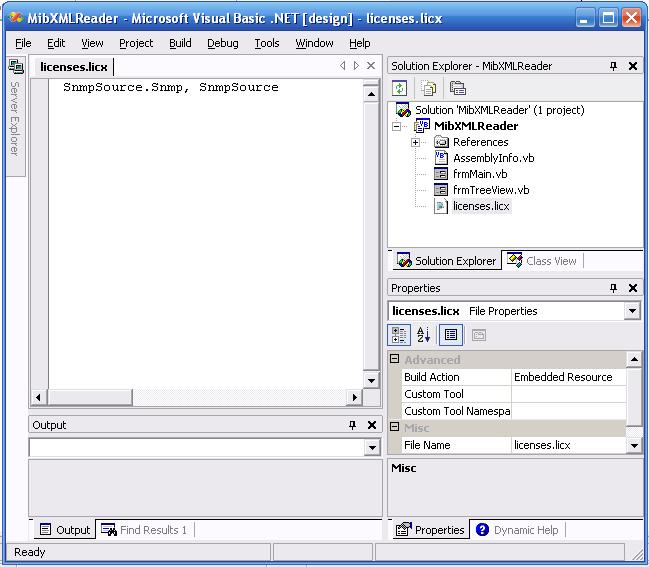The width and height of the screenshot is (649, 567).
Task: Click editor tab scroll right arrow
Action: 356,66
